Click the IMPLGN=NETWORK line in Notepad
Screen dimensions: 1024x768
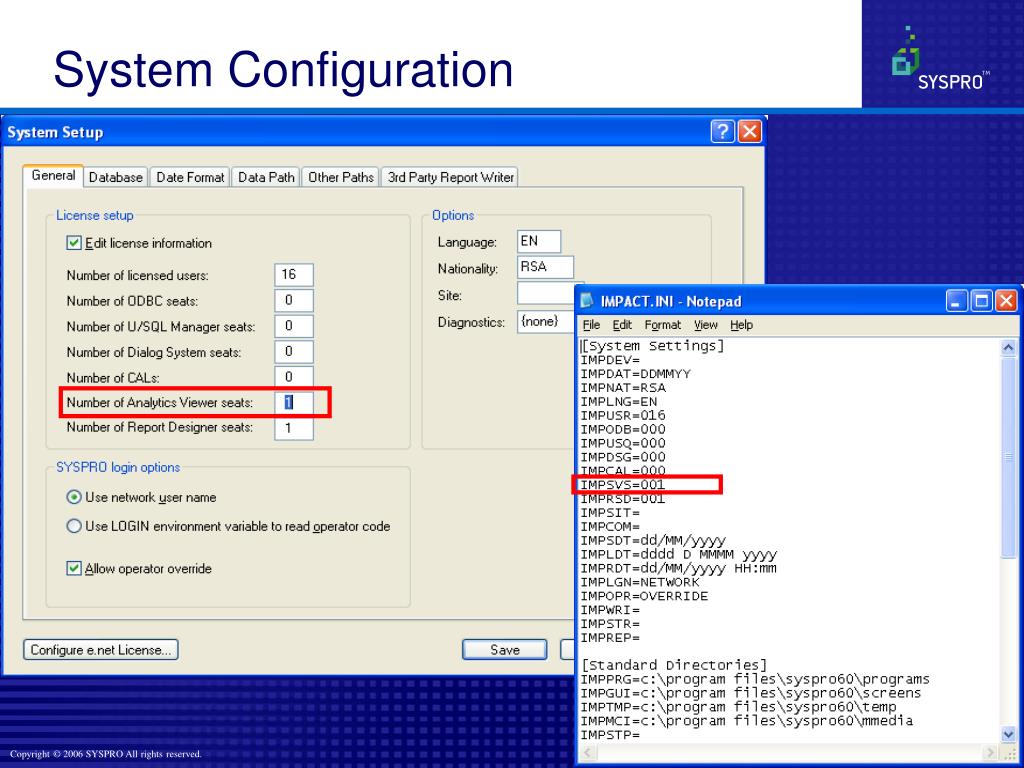pyautogui.click(x=640, y=582)
